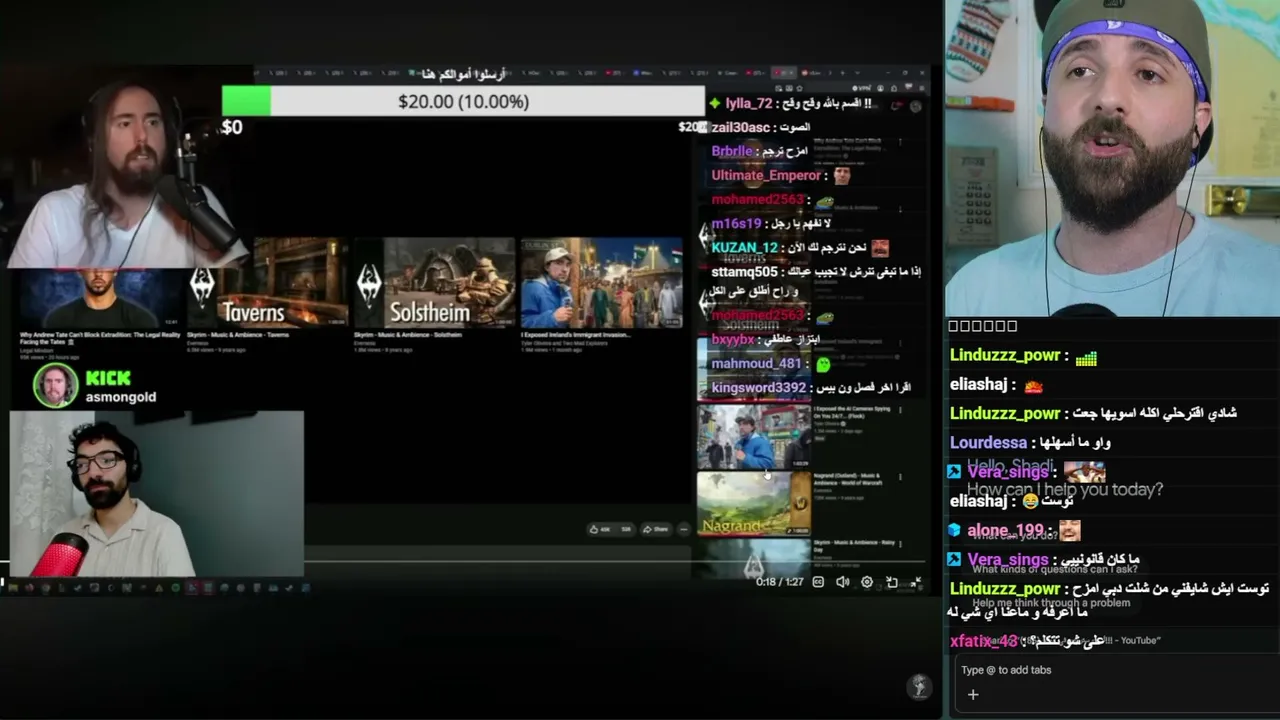1280x720 pixels.
Task: Click the miniplayer icon in player controls
Action: click(892, 582)
